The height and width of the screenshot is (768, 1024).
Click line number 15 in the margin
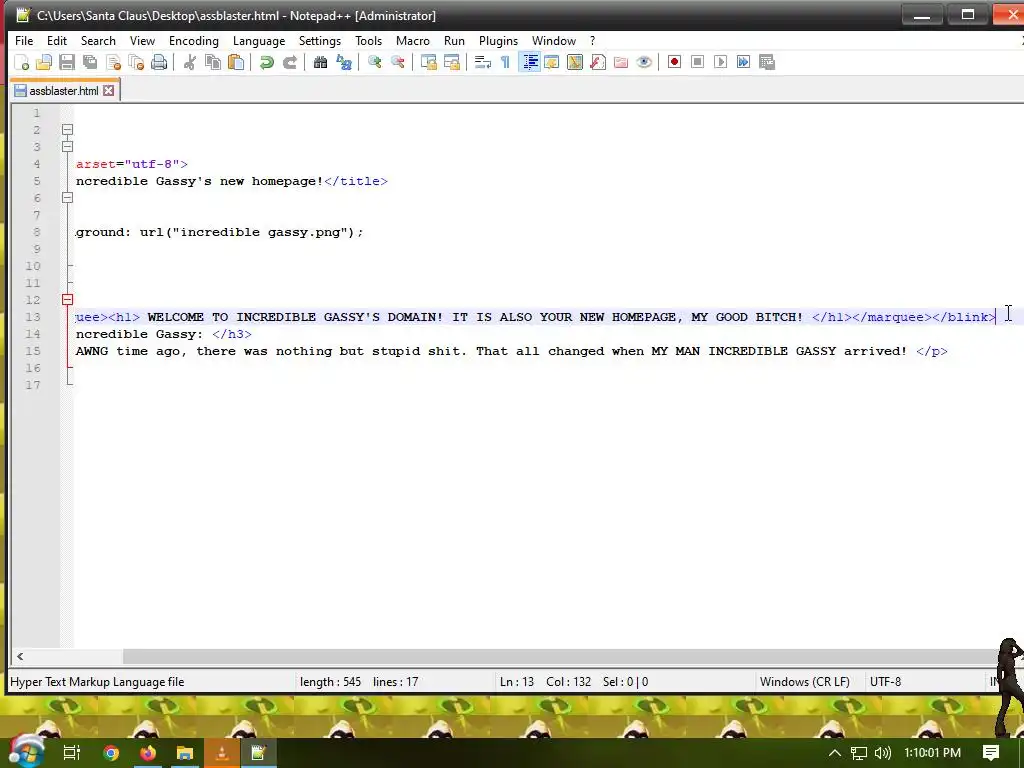(x=33, y=351)
